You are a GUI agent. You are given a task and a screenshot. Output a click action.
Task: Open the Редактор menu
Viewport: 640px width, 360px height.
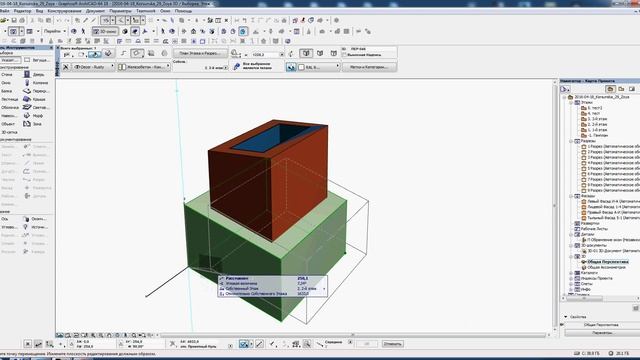pyautogui.click(x=22, y=11)
